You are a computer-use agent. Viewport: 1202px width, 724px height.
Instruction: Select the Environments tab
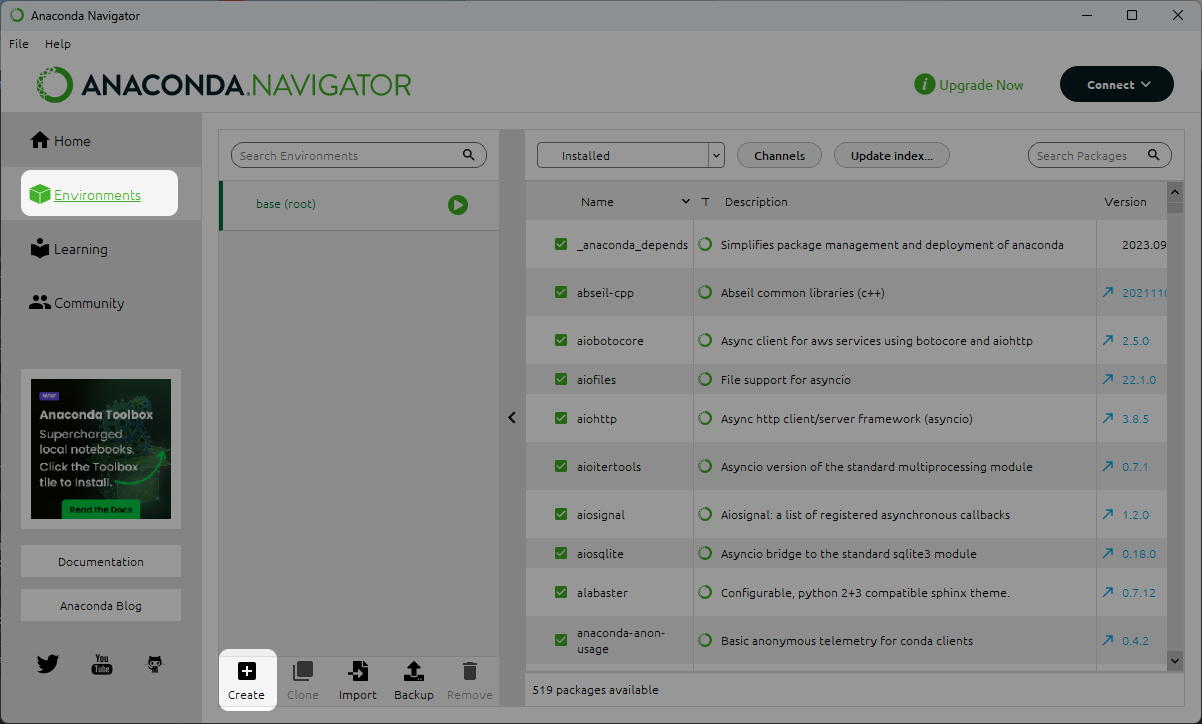[x=100, y=193]
